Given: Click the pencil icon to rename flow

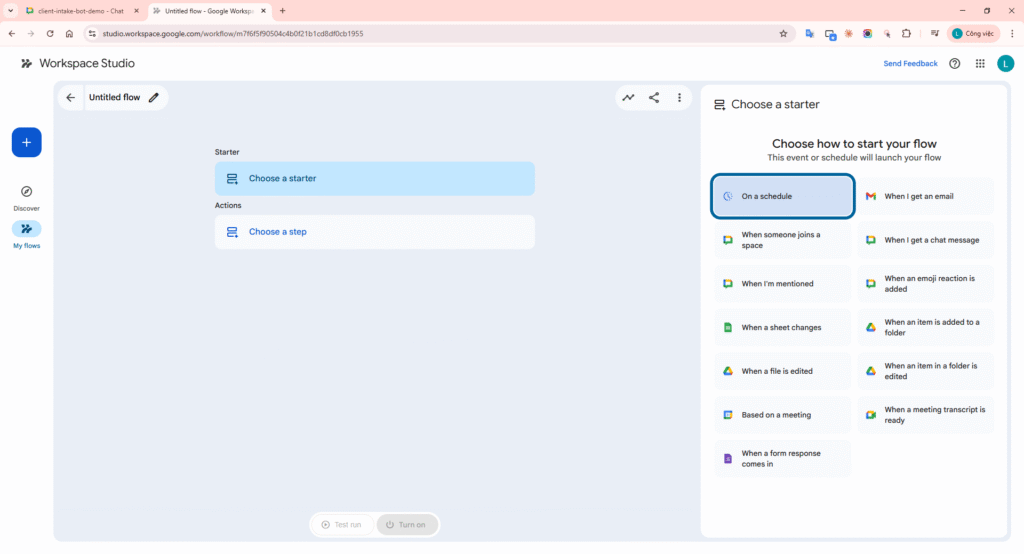Looking at the screenshot, I should (154, 98).
